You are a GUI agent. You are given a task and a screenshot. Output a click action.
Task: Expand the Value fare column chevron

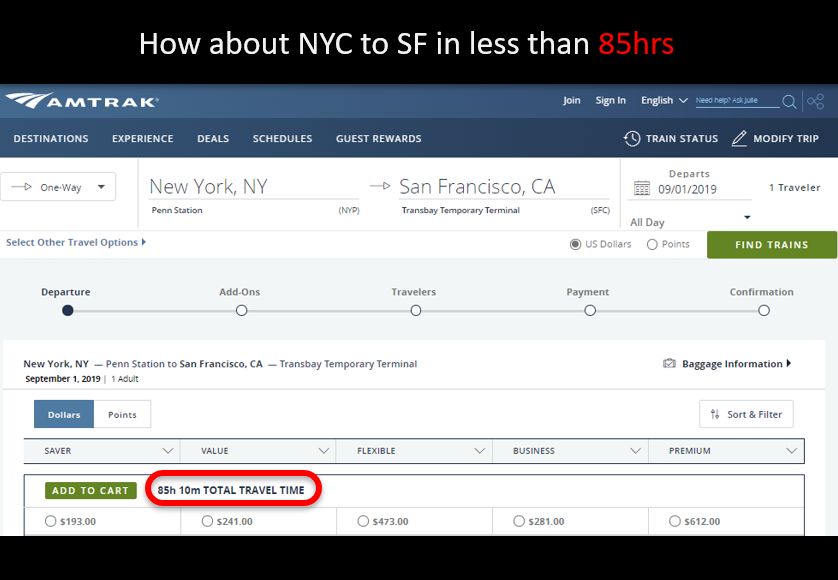(x=324, y=451)
